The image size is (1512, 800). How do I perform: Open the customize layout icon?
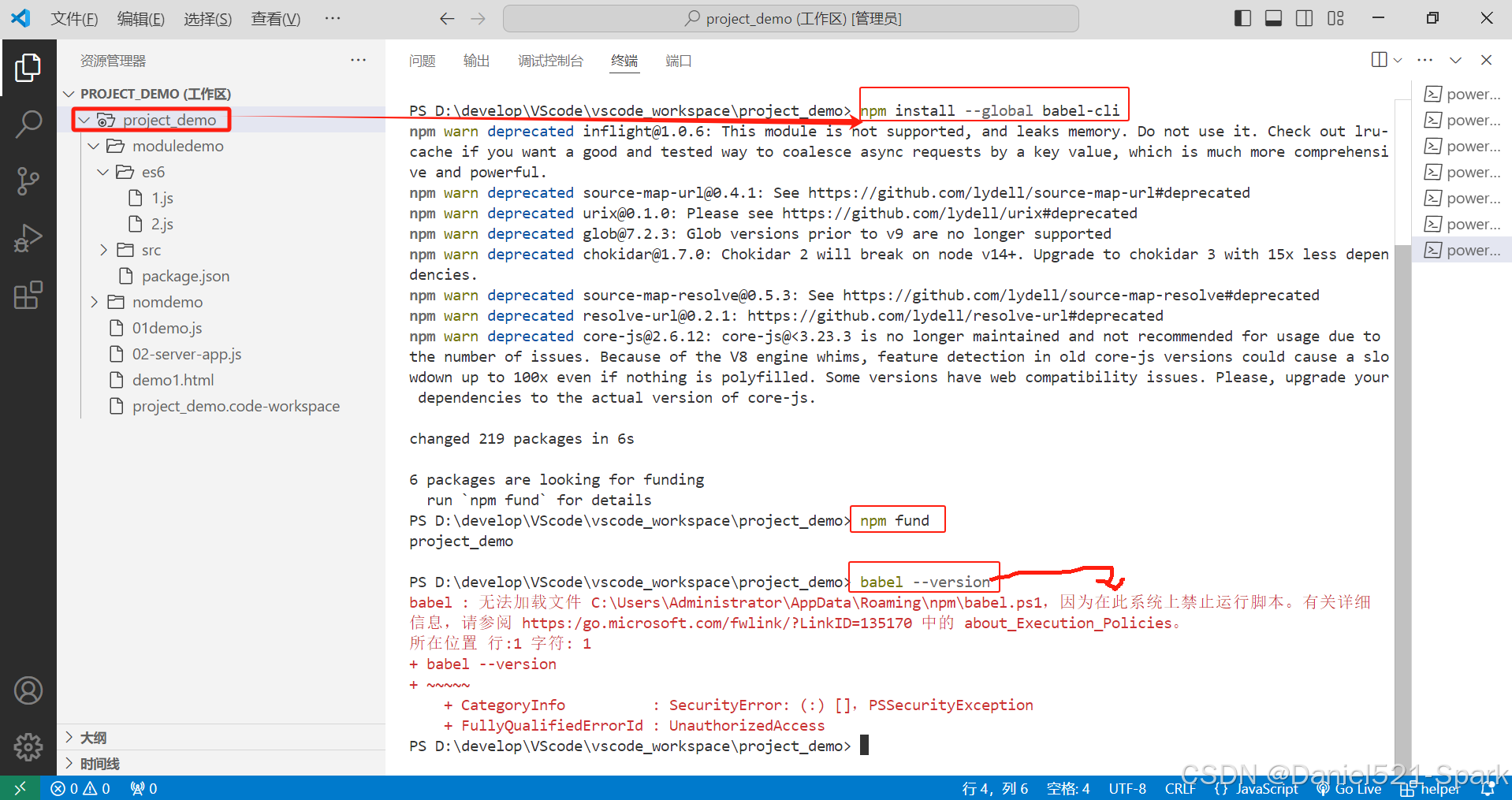(1335, 18)
